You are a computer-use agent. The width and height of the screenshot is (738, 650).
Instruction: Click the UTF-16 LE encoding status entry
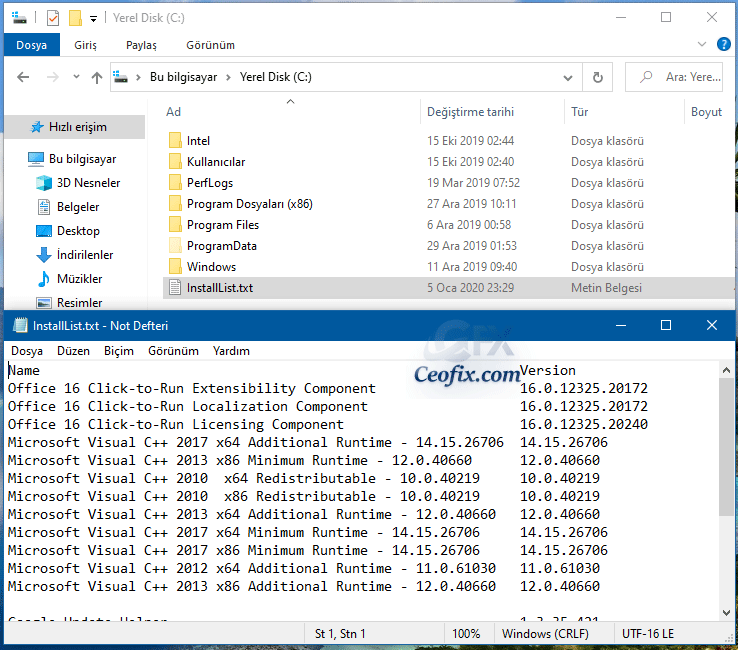coord(648,634)
